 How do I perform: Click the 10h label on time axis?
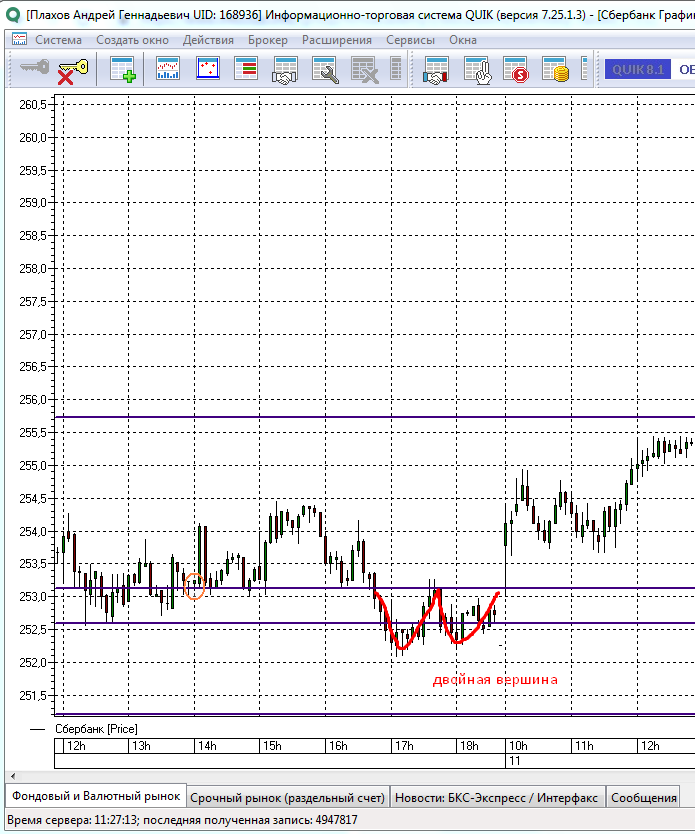pos(518,746)
